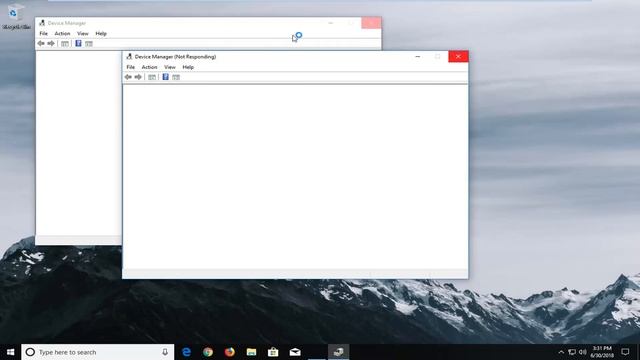This screenshot has height=360, width=640.
Task: Click blue Help icon in front Device Manager toolbar
Action: point(165,77)
